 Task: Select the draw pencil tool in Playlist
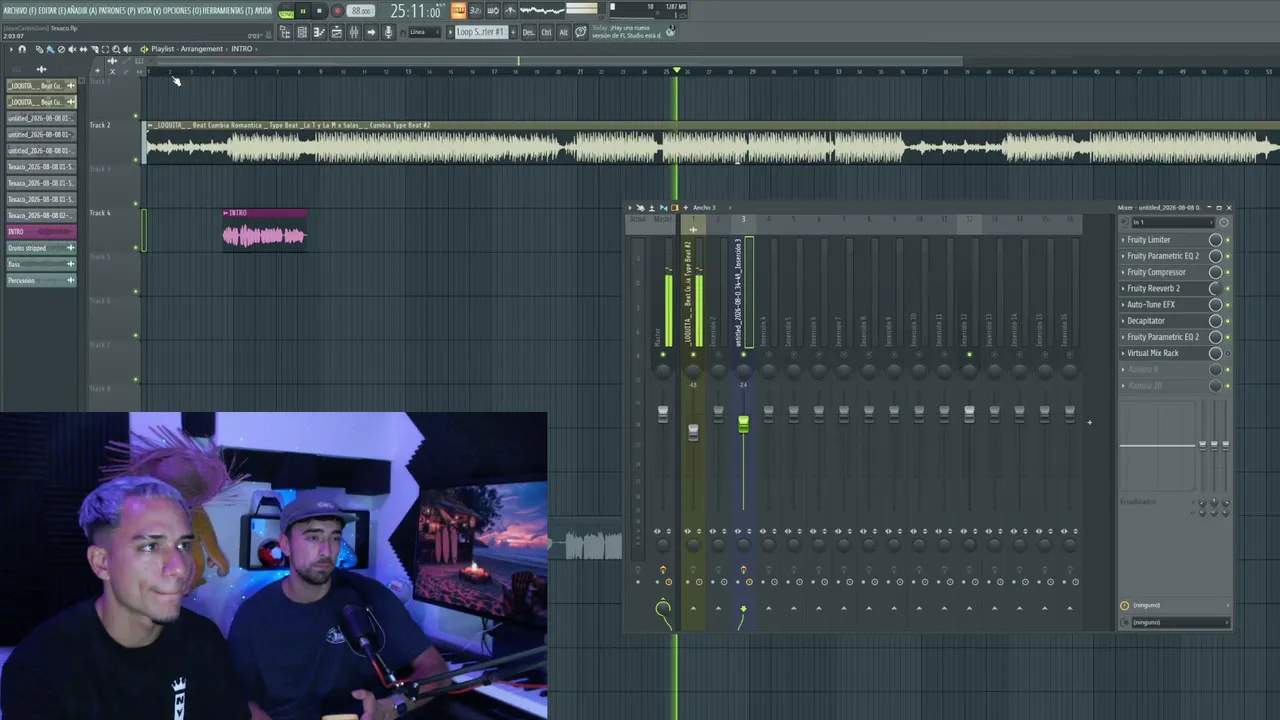(39, 49)
